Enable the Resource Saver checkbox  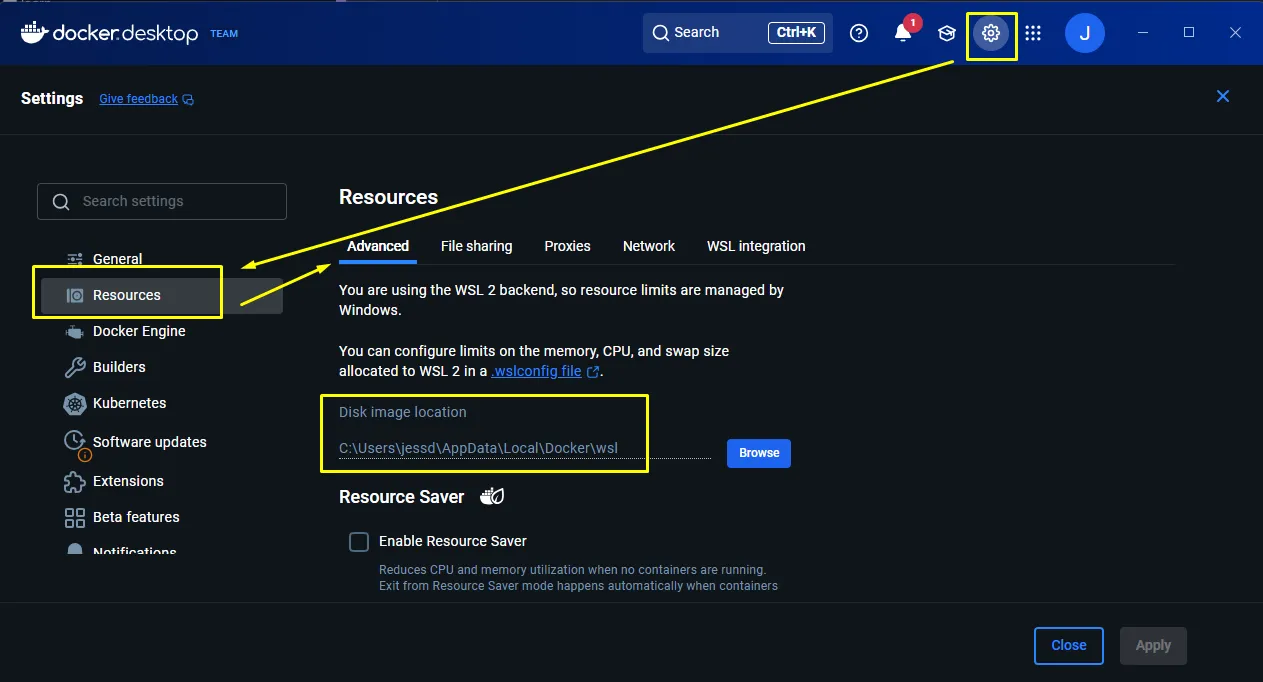[359, 541]
